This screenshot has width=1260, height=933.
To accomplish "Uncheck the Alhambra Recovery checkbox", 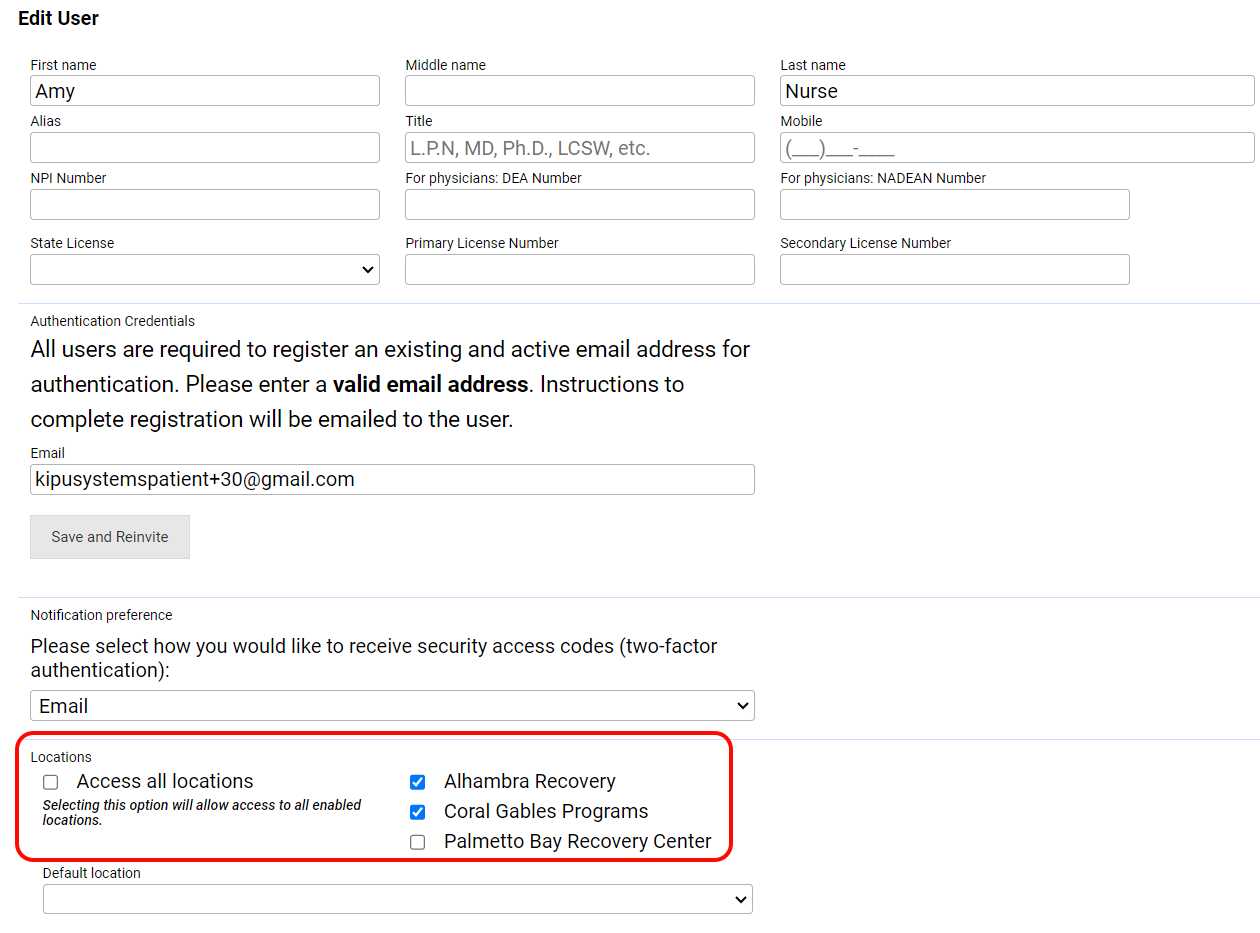I will [x=418, y=782].
